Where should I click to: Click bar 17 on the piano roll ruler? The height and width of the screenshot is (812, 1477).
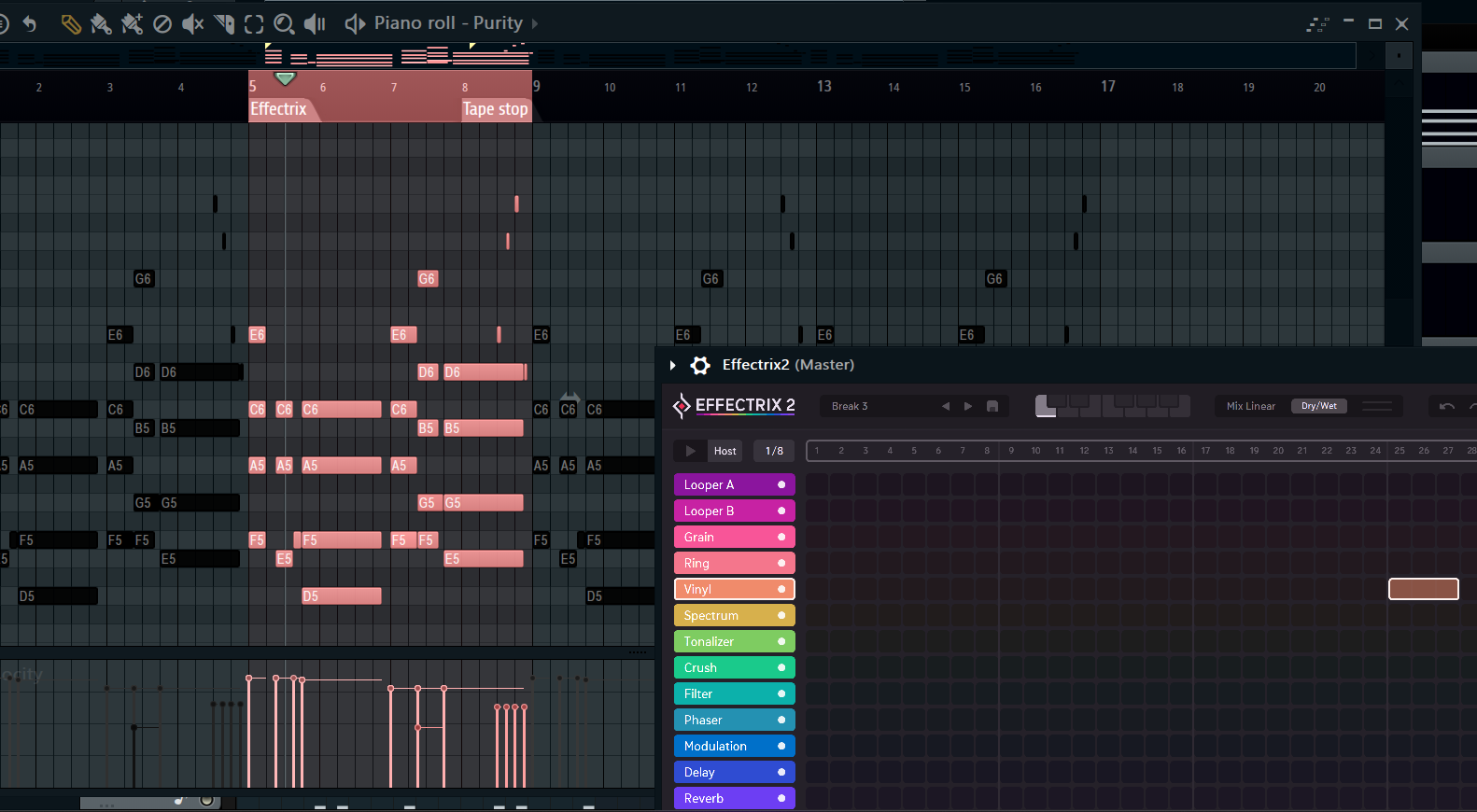click(x=1108, y=87)
